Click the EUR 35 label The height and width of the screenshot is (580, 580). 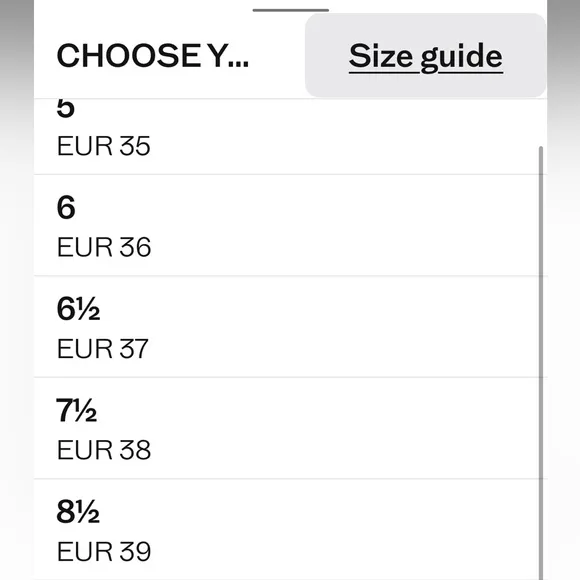[104, 146]
